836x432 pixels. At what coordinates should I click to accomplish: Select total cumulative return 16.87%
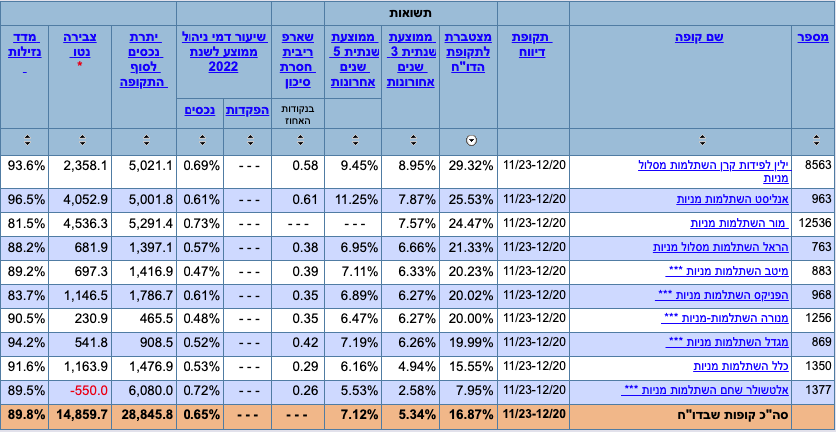(x=468, y=415)
